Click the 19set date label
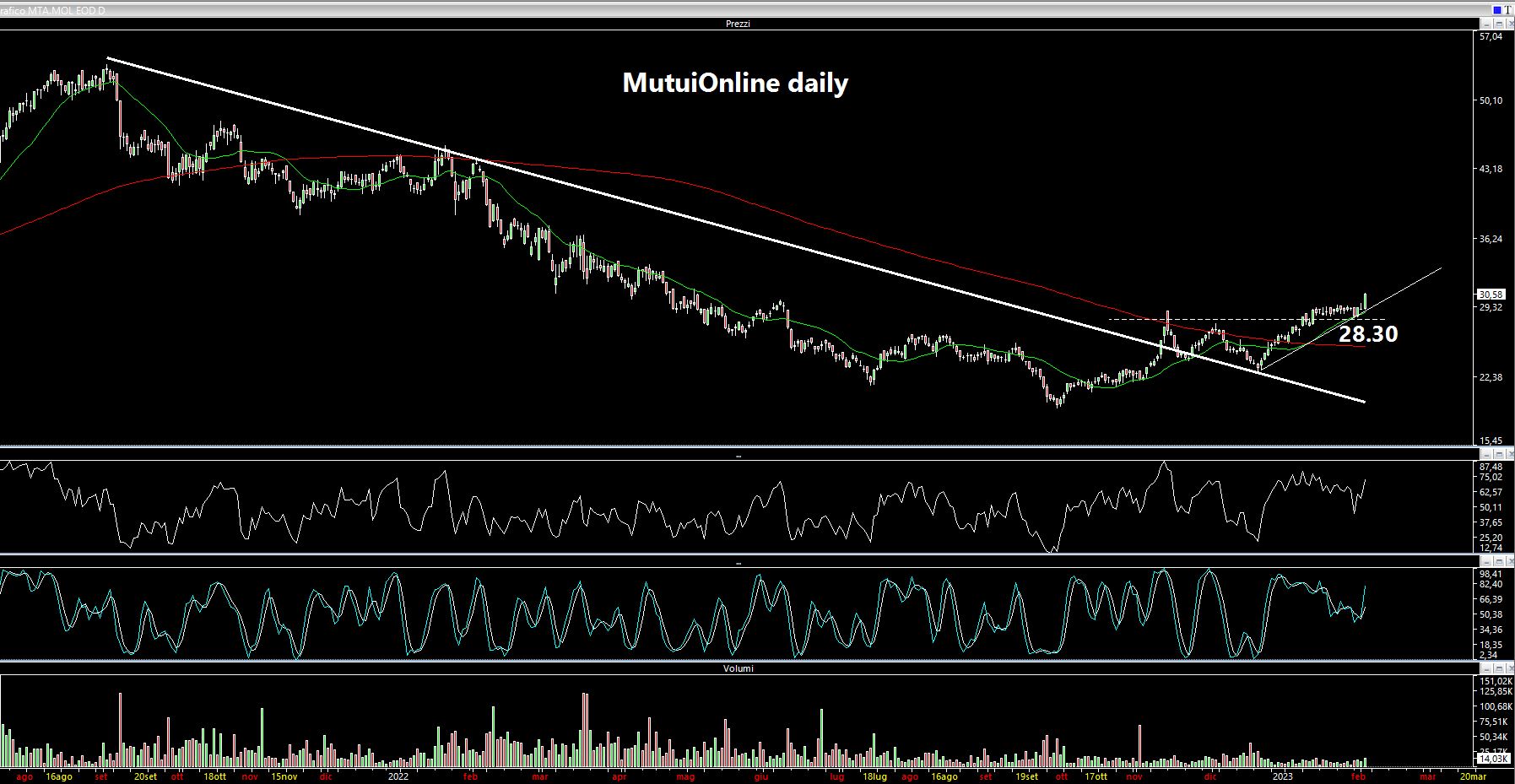 1026,776
